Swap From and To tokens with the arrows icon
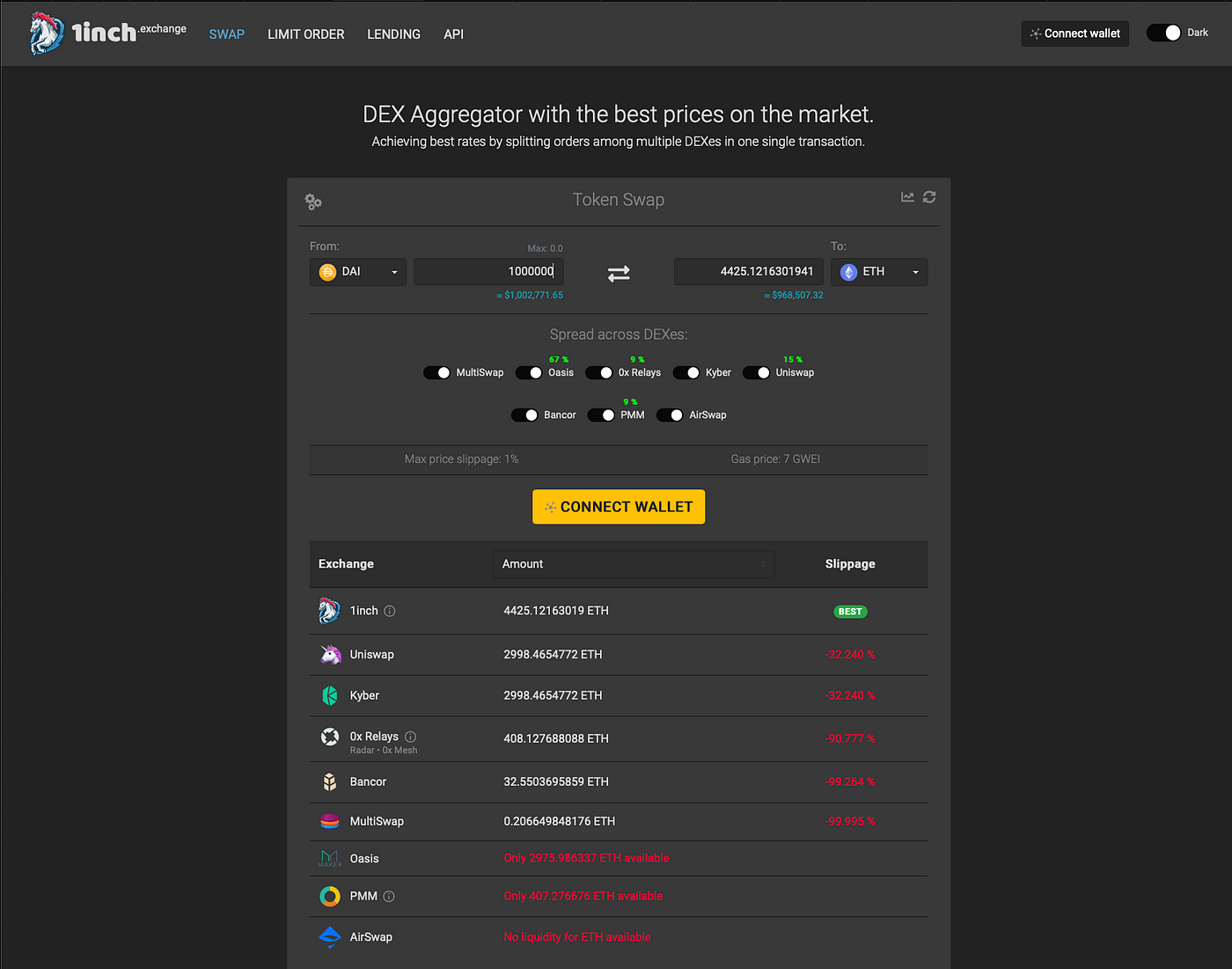The image size is (1232, 969). 619,274
